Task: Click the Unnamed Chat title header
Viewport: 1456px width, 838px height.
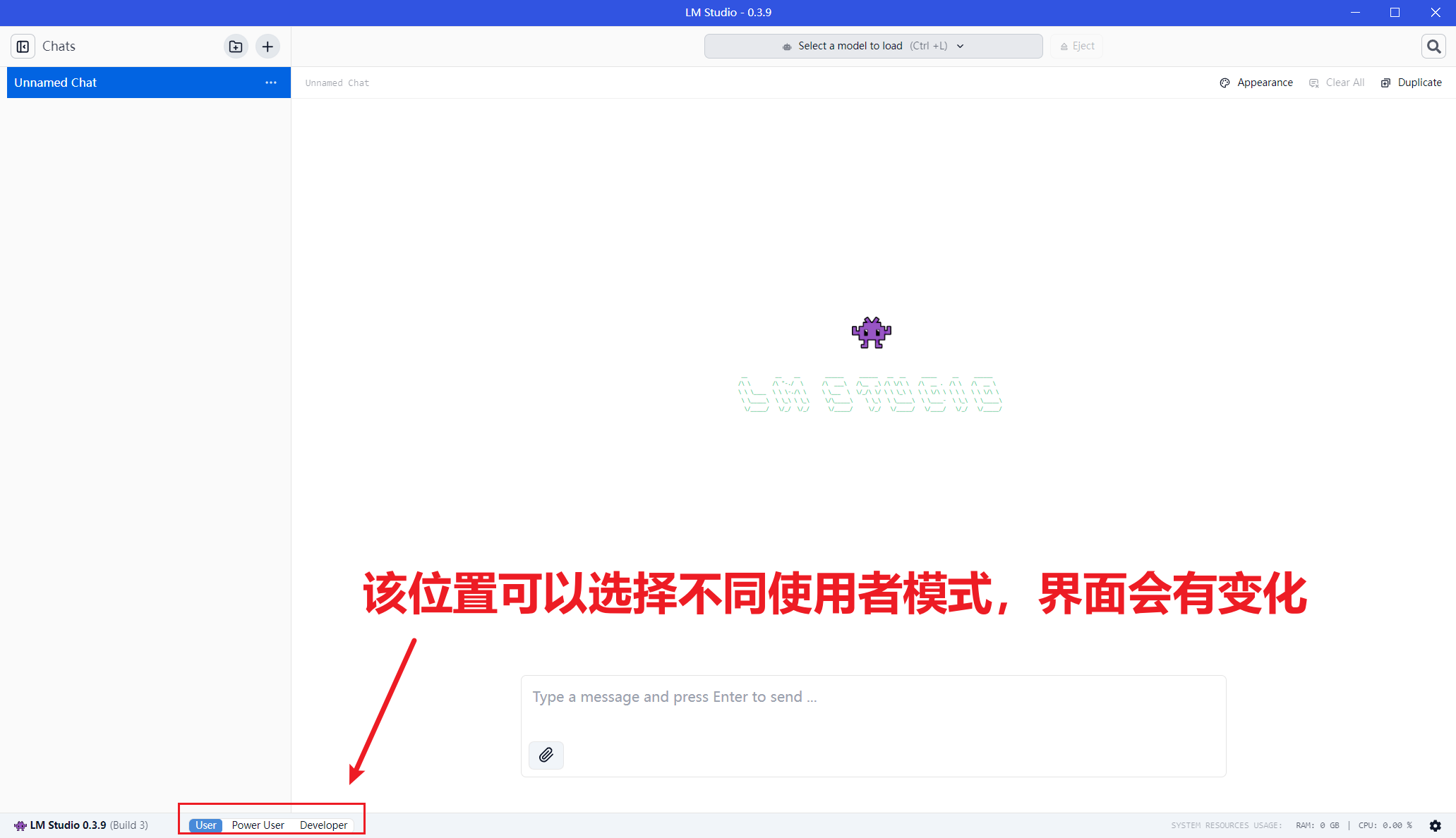Action: (x=337, y=83)
